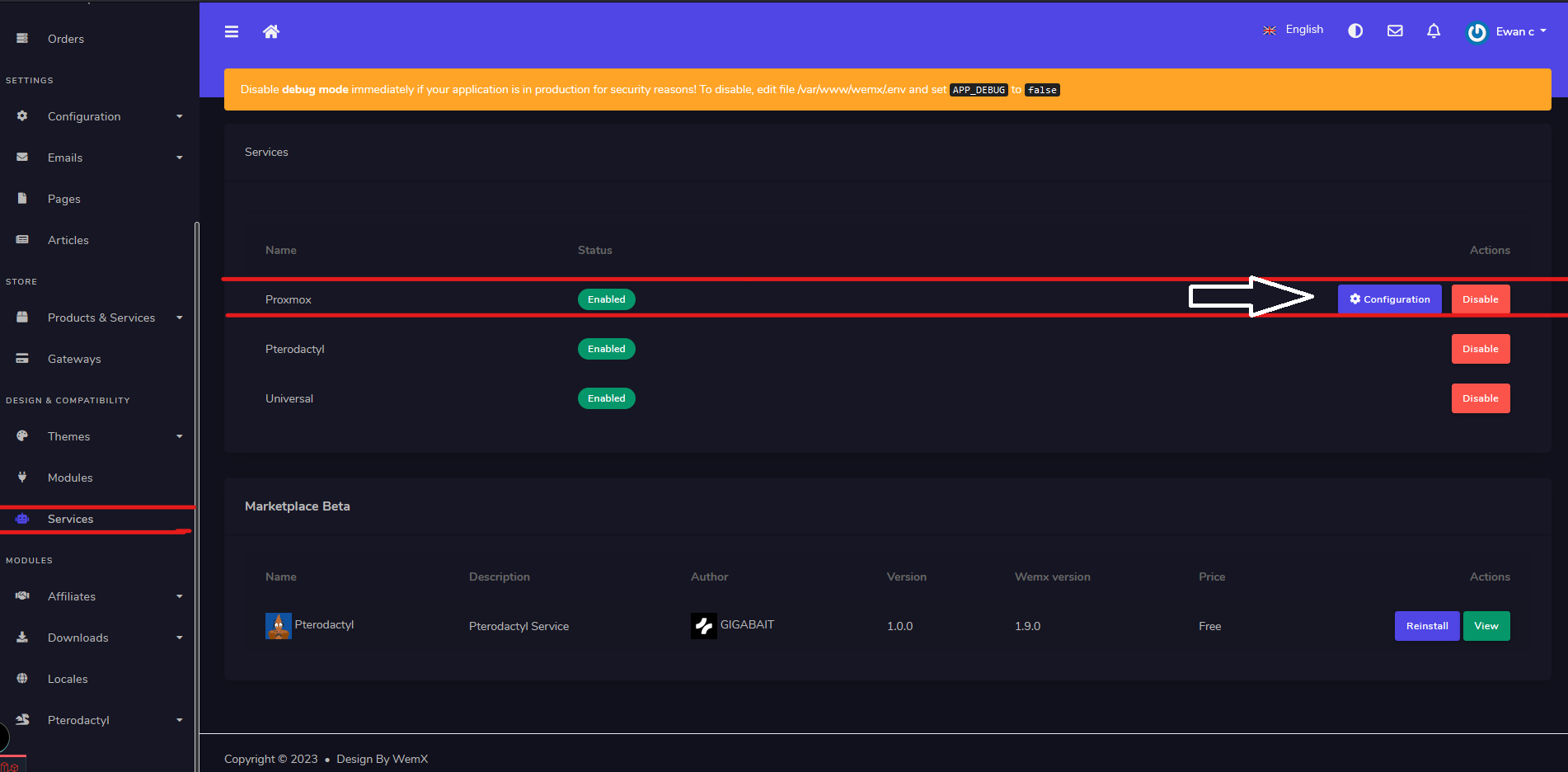Click the Pterodactyl Service description text
1568x772 pixels.
tap(519, 626)
